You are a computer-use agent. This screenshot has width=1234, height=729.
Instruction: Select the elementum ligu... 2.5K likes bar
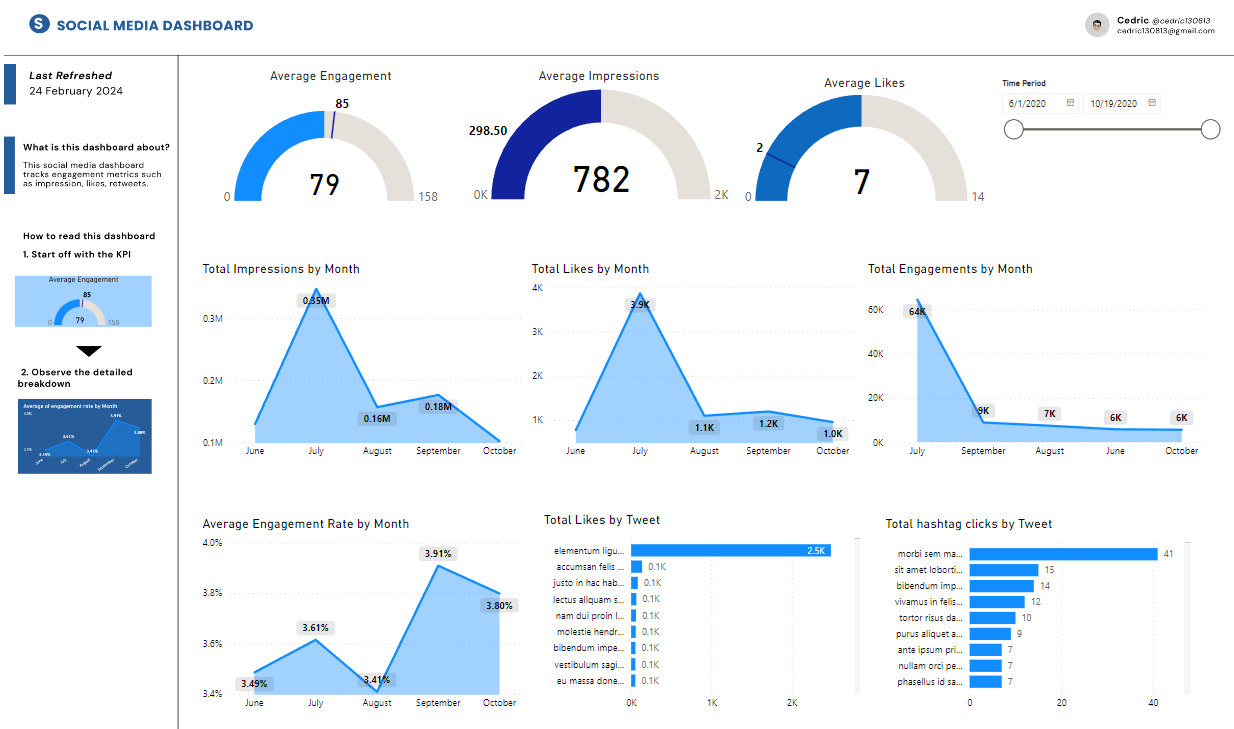tap(731, 550)
